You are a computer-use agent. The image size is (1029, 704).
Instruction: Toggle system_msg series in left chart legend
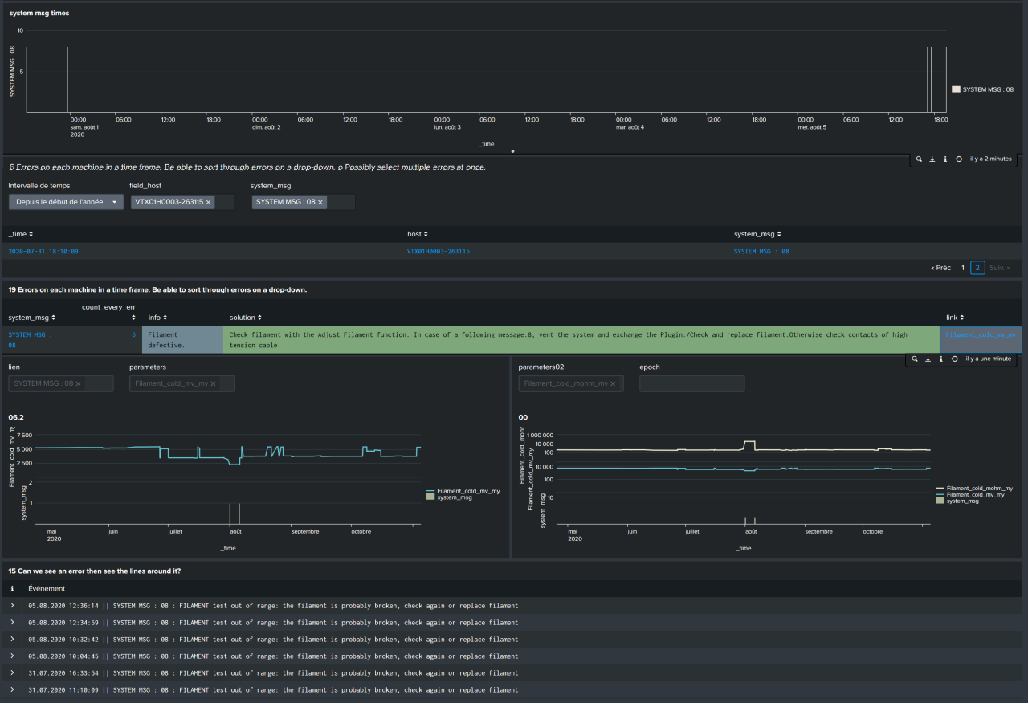coord(456,497)
